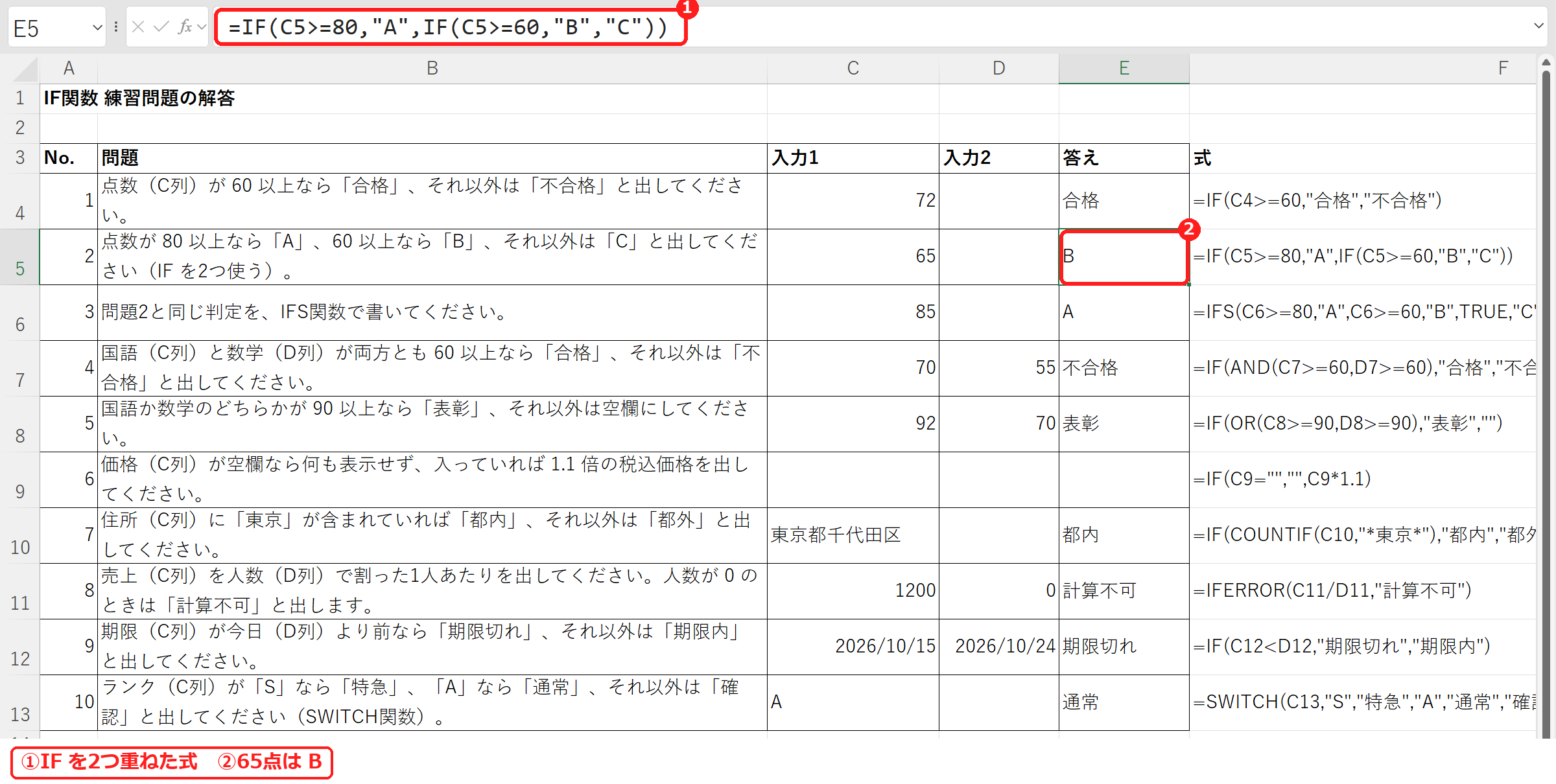Click the answer cell '計算不可'
The height and width of the screenshot is (784, 1556).
[x=1124, y=591]
